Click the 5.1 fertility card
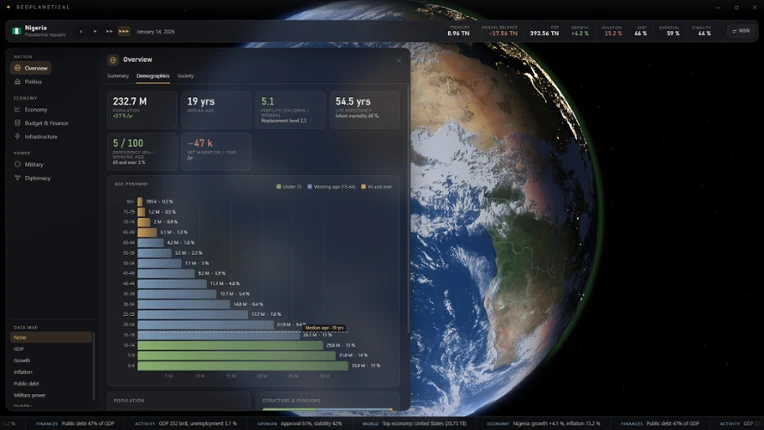The width and height of the screenshot is (764, 430). [x=290, y=110]
